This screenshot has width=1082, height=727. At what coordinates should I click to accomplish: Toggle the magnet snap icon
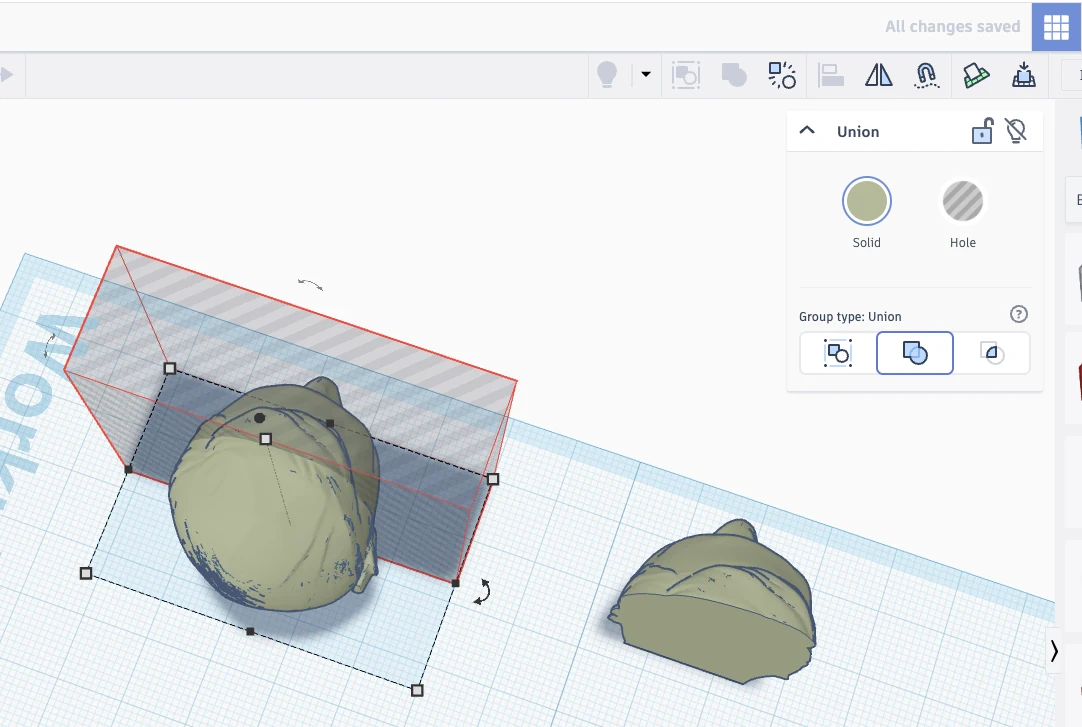point(926,74)
